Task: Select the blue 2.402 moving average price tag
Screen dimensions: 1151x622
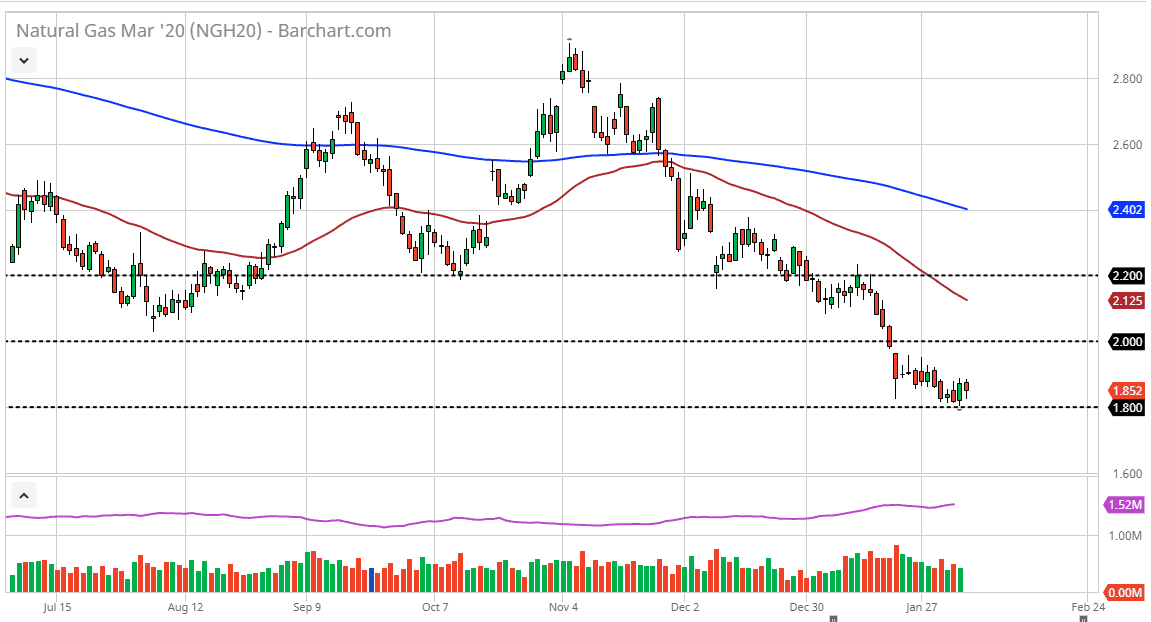Action: pos(1125,210)
